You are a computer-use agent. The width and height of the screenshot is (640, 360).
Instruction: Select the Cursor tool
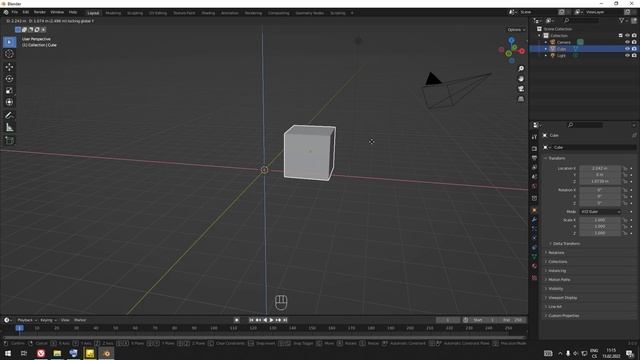9,53
